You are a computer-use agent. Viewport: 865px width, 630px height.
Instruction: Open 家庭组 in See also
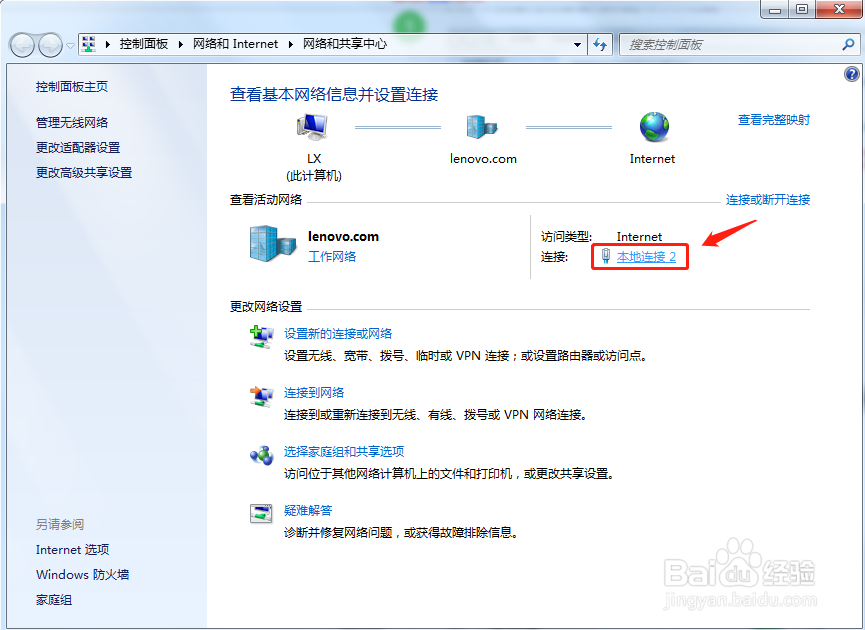[x=54, y=600]
